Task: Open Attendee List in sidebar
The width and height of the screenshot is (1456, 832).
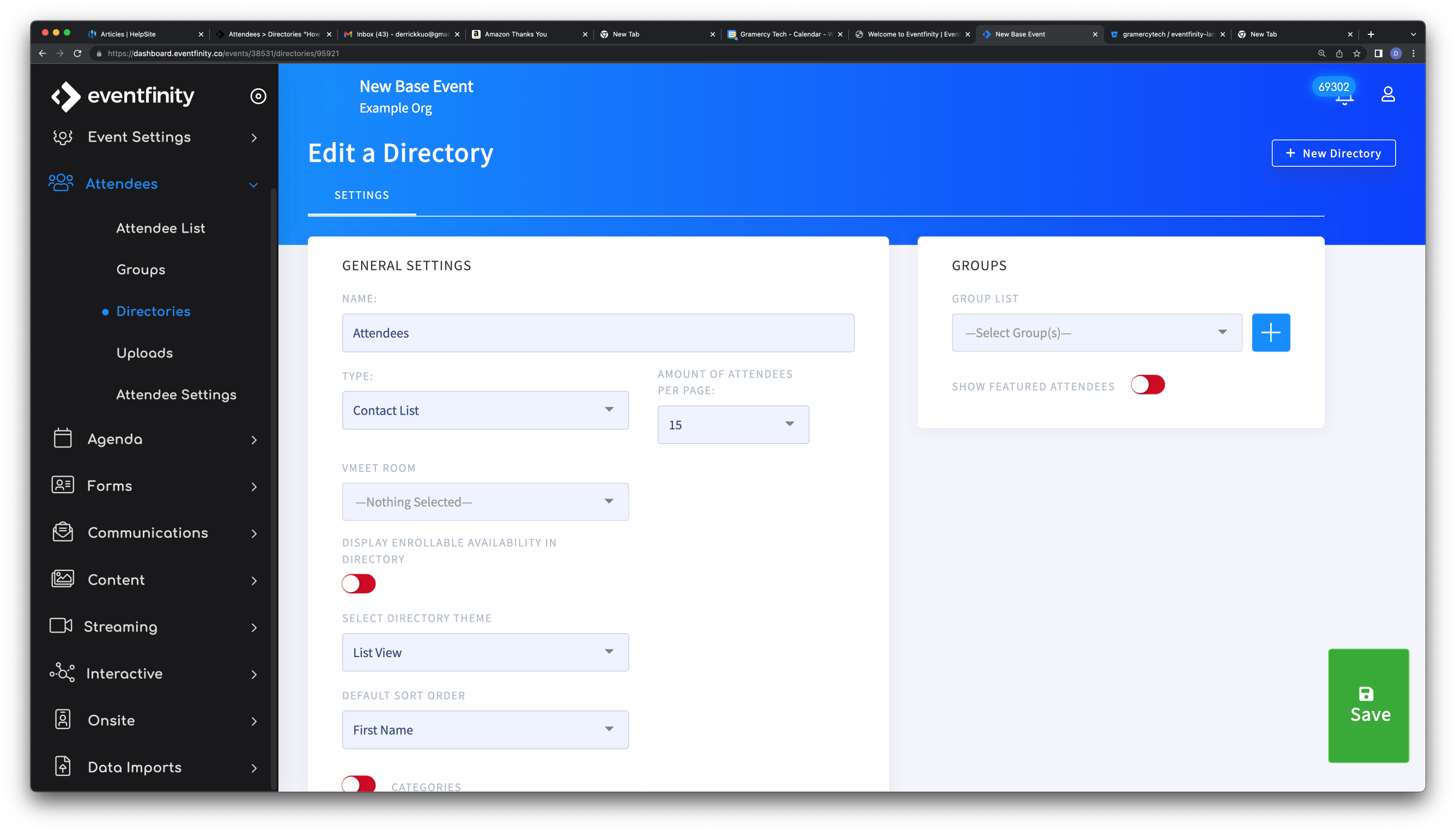Action: click(161, 228)
